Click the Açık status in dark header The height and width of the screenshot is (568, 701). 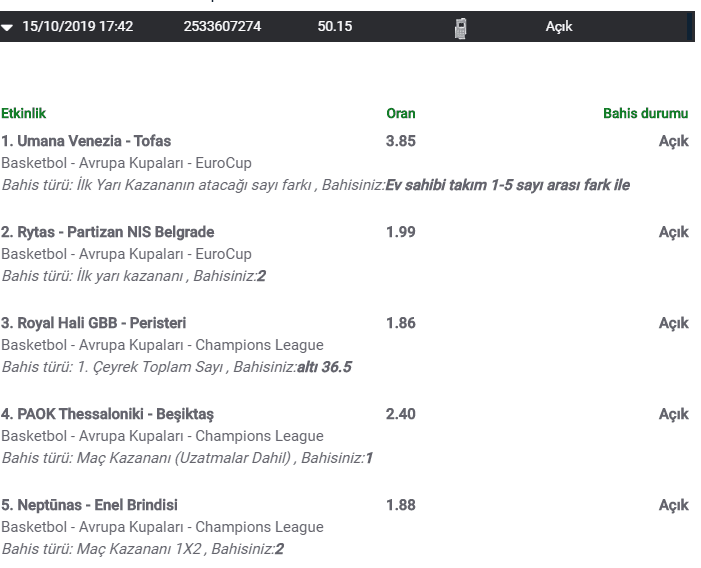(x=558, y=26)
